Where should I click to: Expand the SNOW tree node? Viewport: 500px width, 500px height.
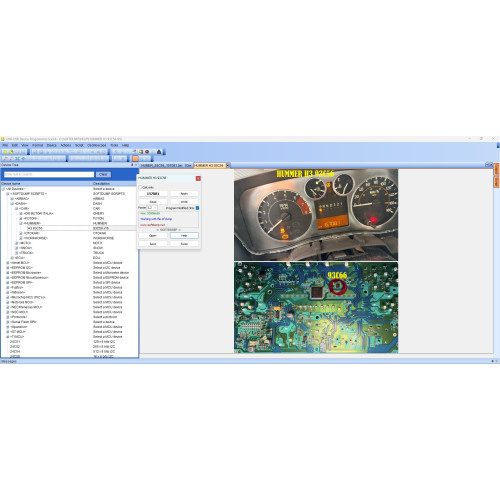[16, 248]
